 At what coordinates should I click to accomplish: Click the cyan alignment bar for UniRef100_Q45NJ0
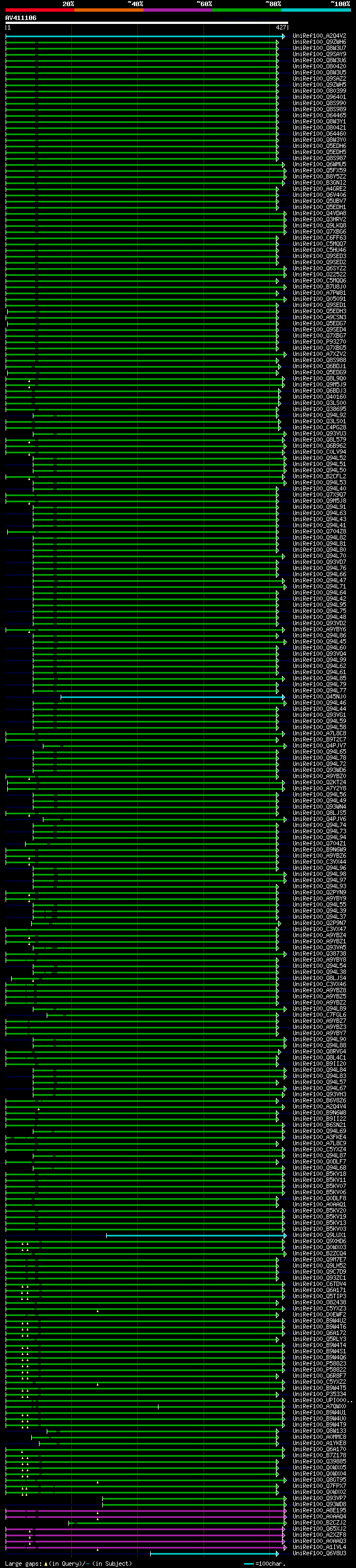pyautogui.click(x=173, y=697)
